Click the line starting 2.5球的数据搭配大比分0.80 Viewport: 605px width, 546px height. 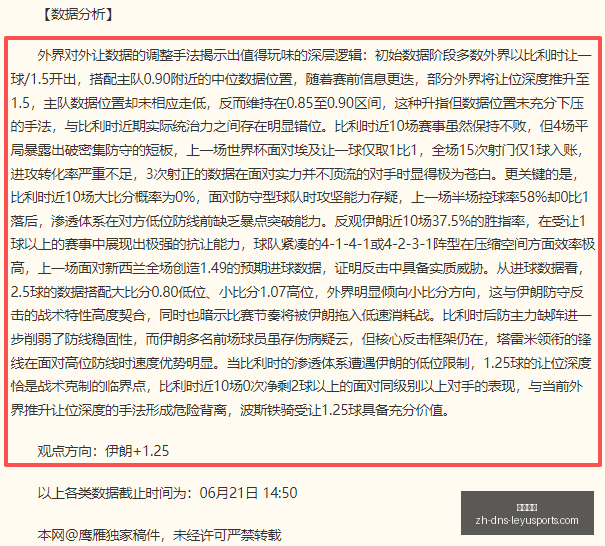pyautogui.click(x=297, y=292)
